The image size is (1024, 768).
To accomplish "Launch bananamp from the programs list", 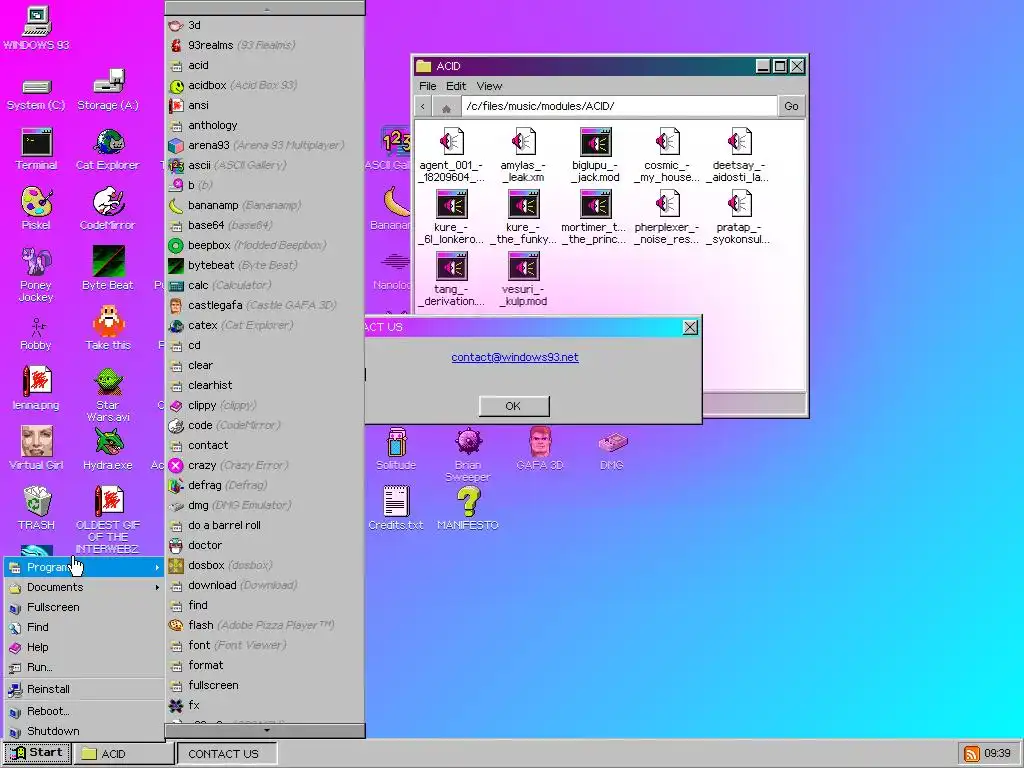I will tap(264, 205).
